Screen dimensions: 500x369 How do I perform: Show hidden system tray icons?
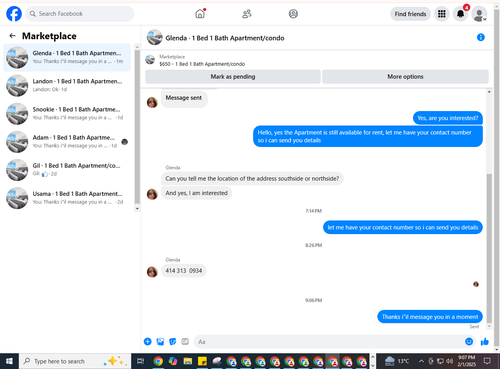(421, 361)
